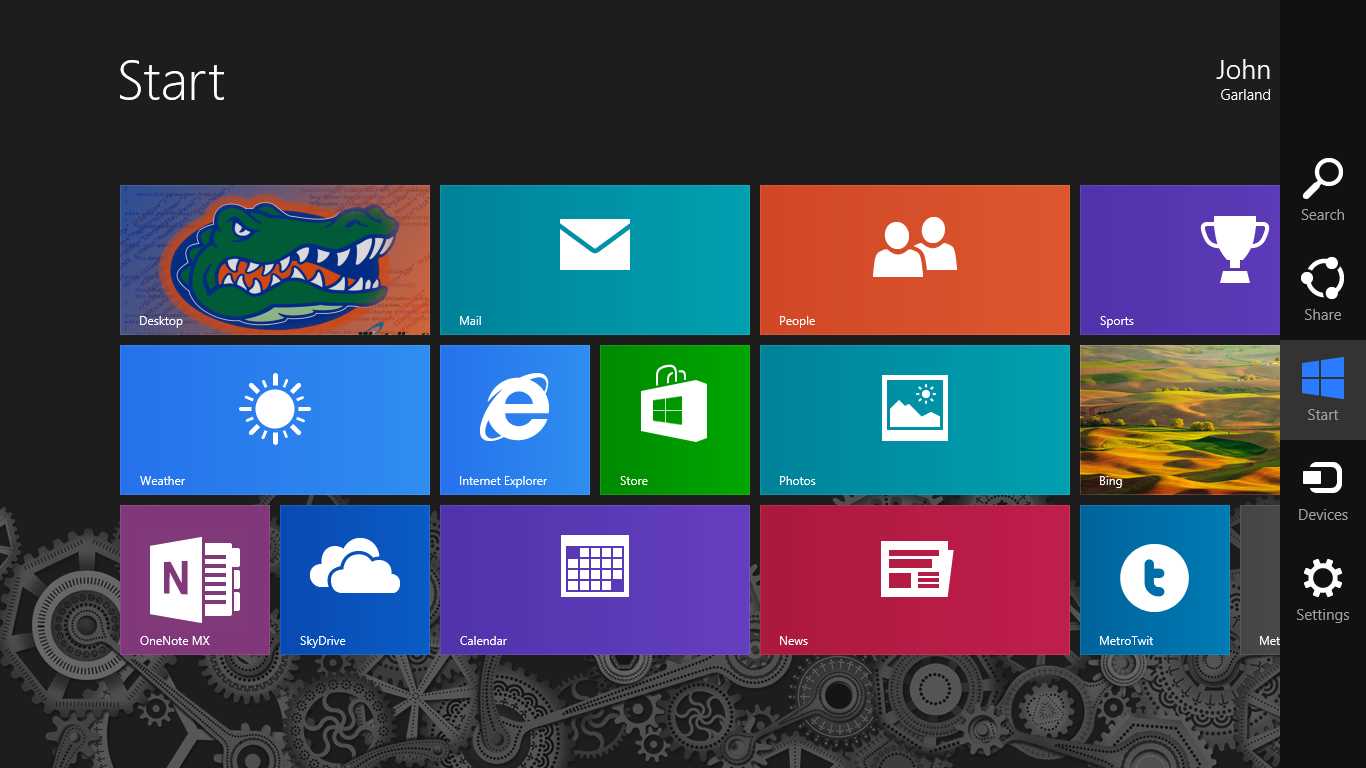Launch the News app
1366x768 pixels.
(914, 579)
